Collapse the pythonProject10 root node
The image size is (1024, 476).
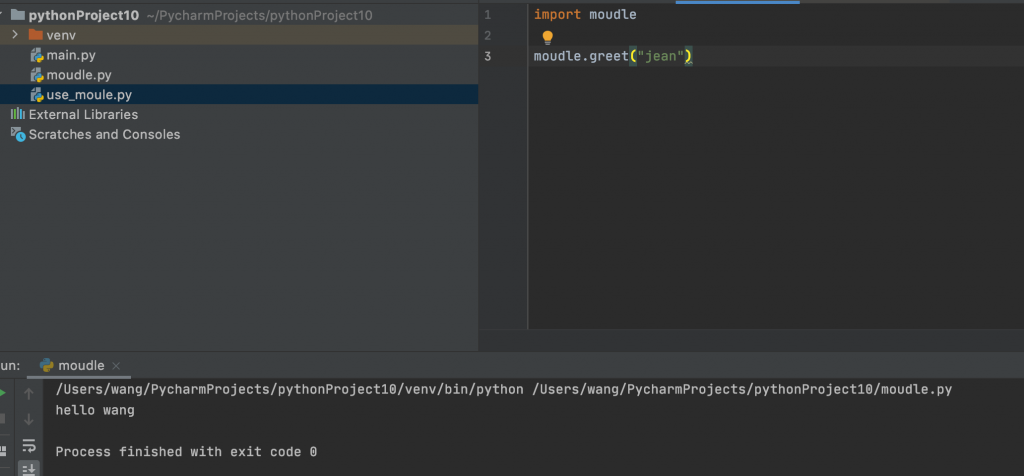tap(1, 15)
